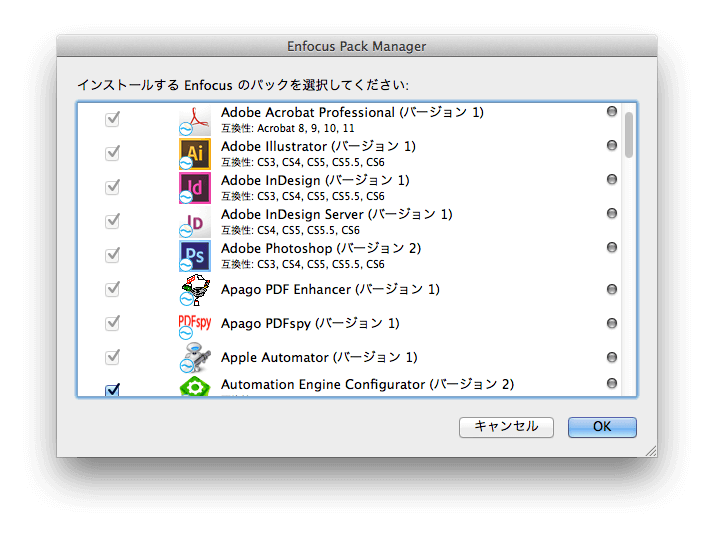Select the Apple Automator (バージョン 1) text
714x536 pixels.
(x=319, y=357)
